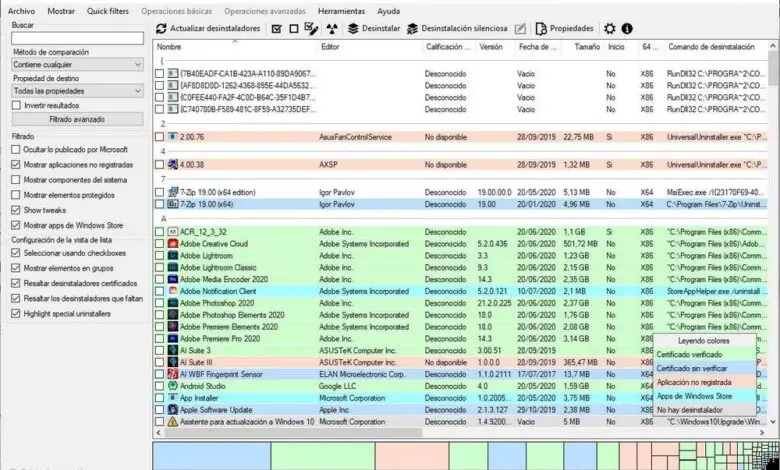Click the 4.00.38 AXSP row icon
This screenshot has width=780, height=470.
(x=173, y=164)
